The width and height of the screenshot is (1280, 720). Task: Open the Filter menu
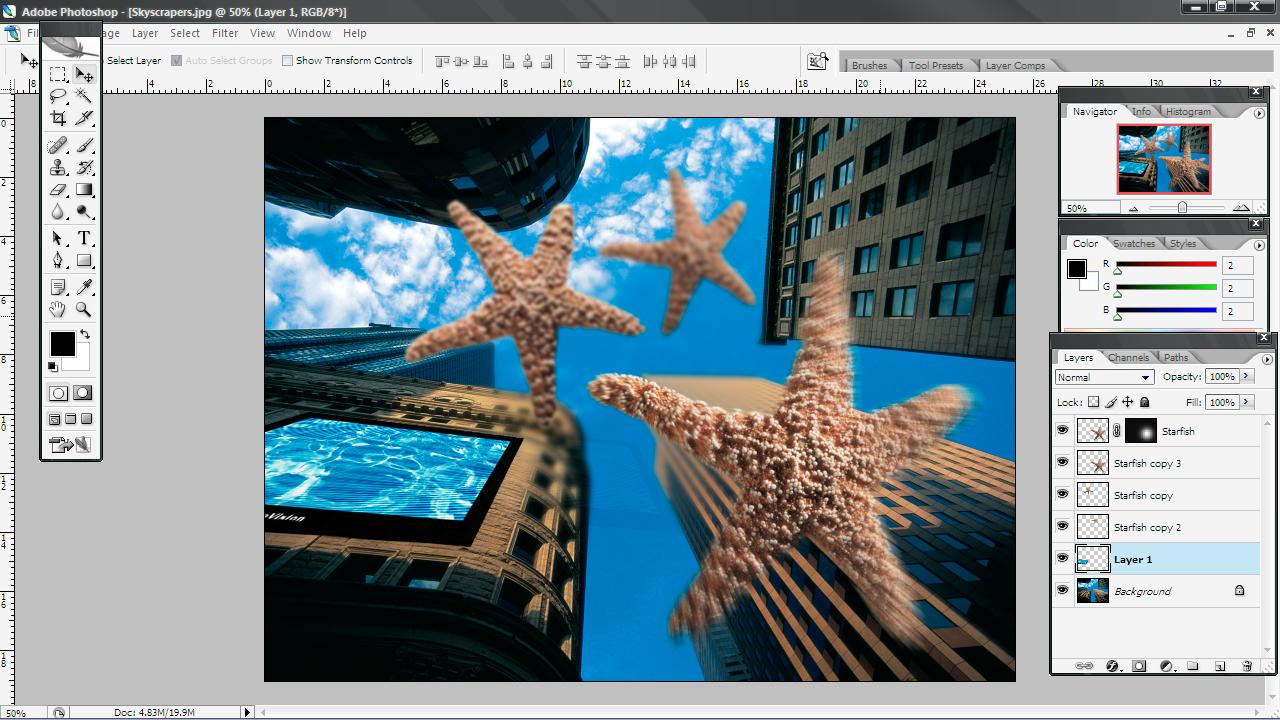225,33
